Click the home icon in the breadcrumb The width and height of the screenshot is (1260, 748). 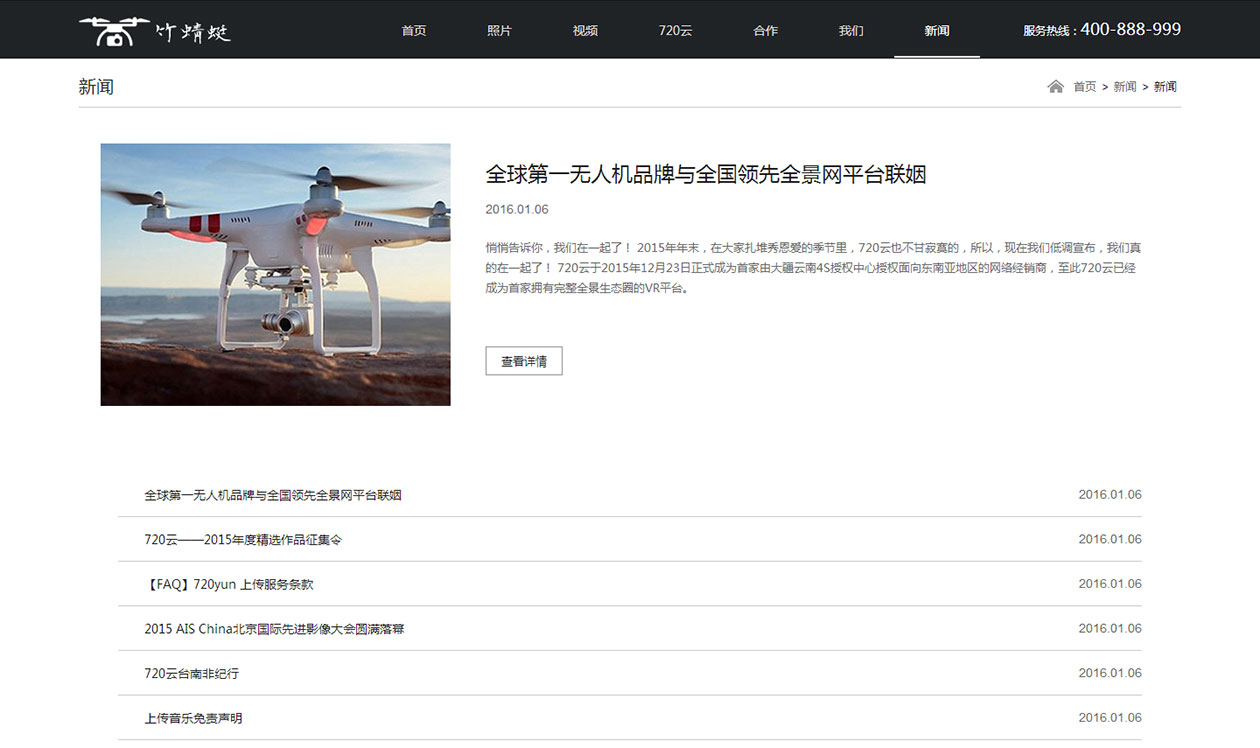1055,86
